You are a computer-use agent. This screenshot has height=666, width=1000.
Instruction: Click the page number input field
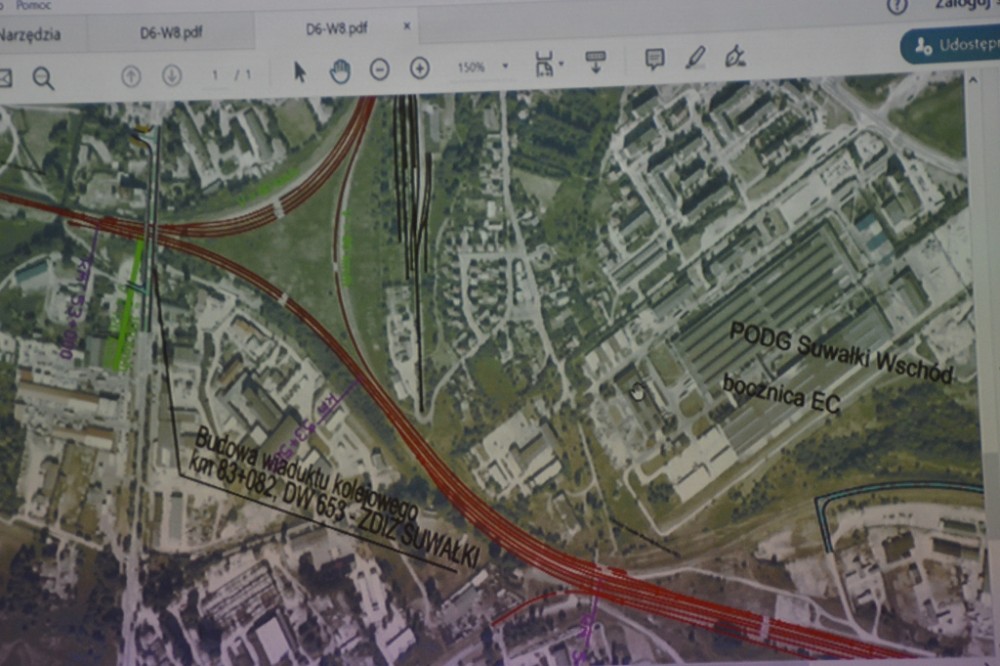pos(215,74)
